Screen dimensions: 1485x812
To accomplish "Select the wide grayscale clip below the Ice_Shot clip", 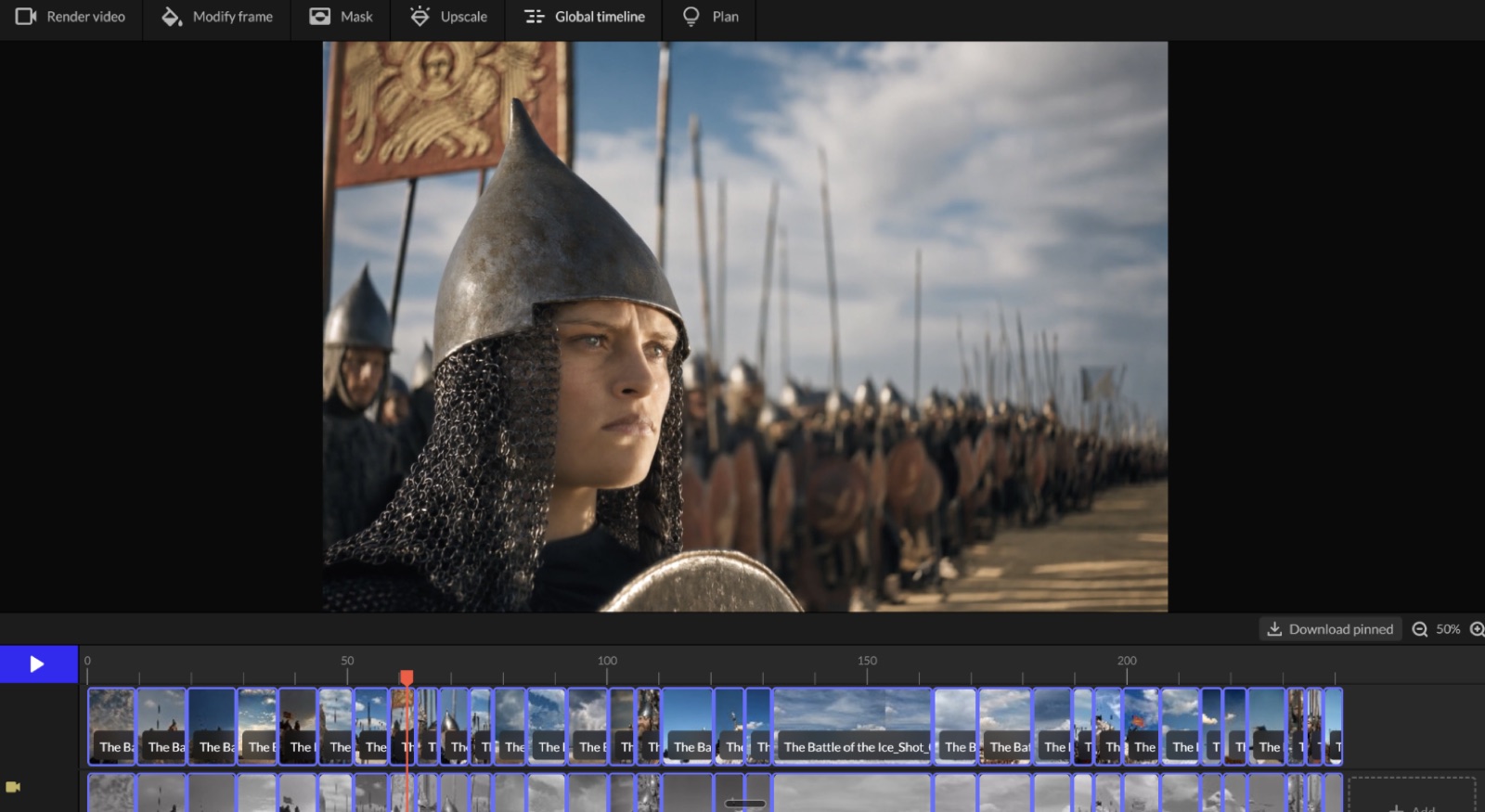I will [853, 793].
